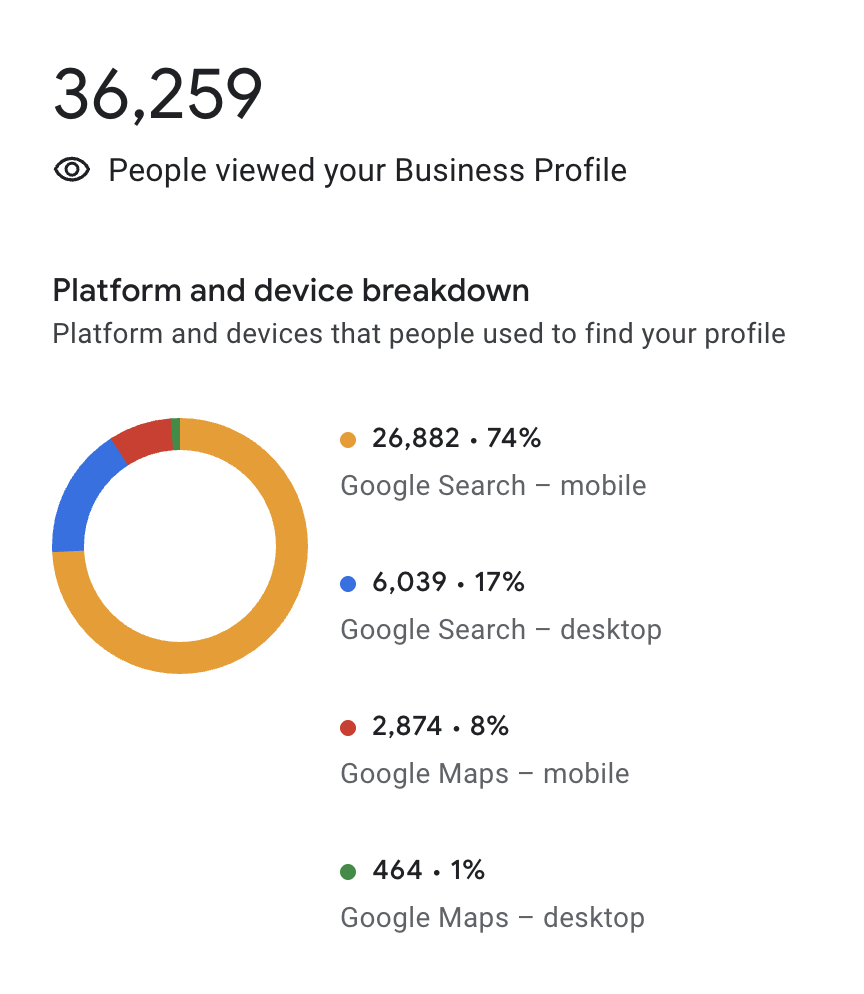Click the 36,259 total views number
Screen dimensions: 864x994
click(158, 95)
